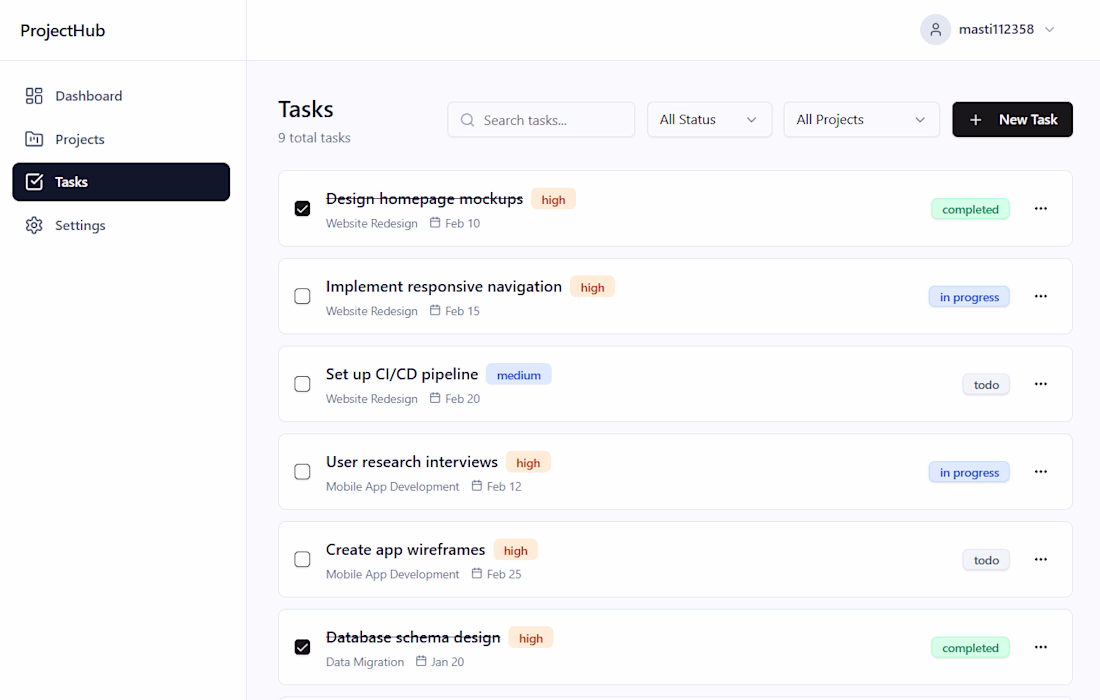The width and height of the screenshot is (1100, 700).
Task: Open three-dot menu for Set up CI/CD pipeline
Action: pyautogui.click(x=1041, y=384)
